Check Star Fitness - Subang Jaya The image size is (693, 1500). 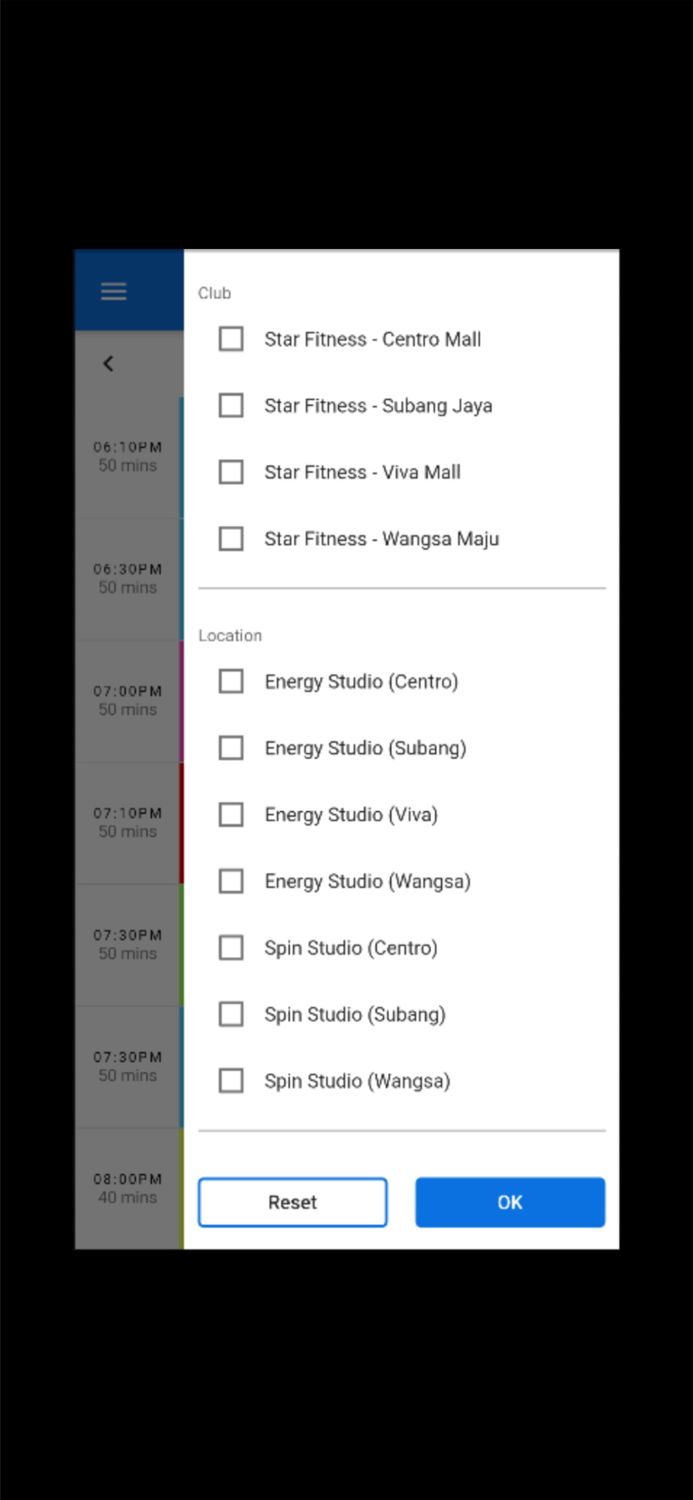[230, 405]
